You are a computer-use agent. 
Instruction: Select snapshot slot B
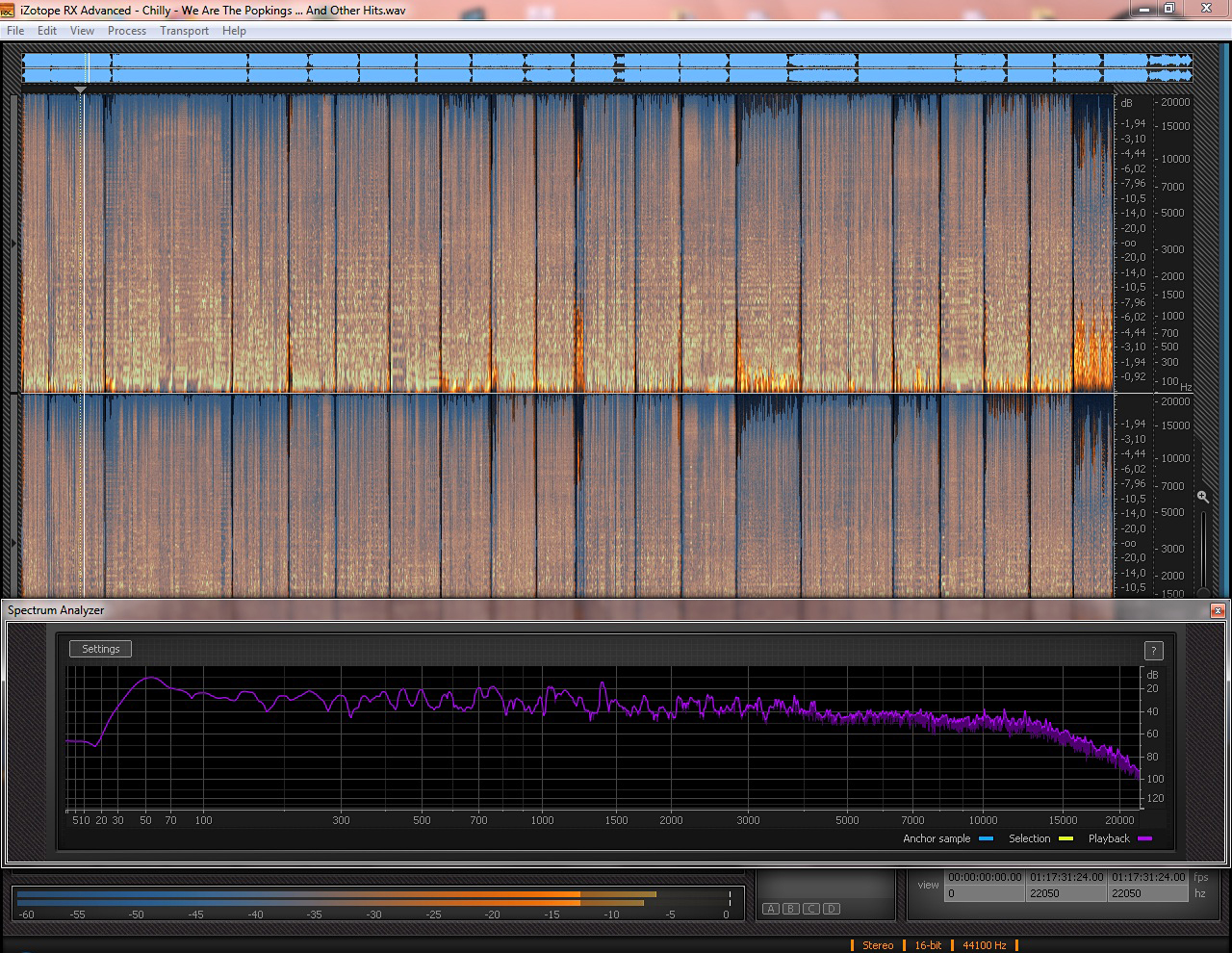pyautogui.click(x=791, y=909)
